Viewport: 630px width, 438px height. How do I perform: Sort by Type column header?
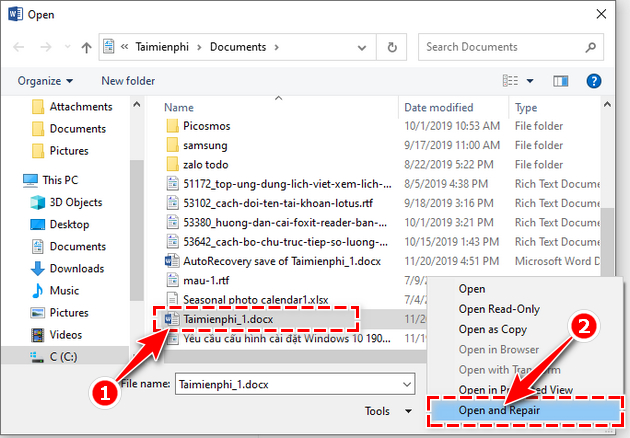(526, 108)
